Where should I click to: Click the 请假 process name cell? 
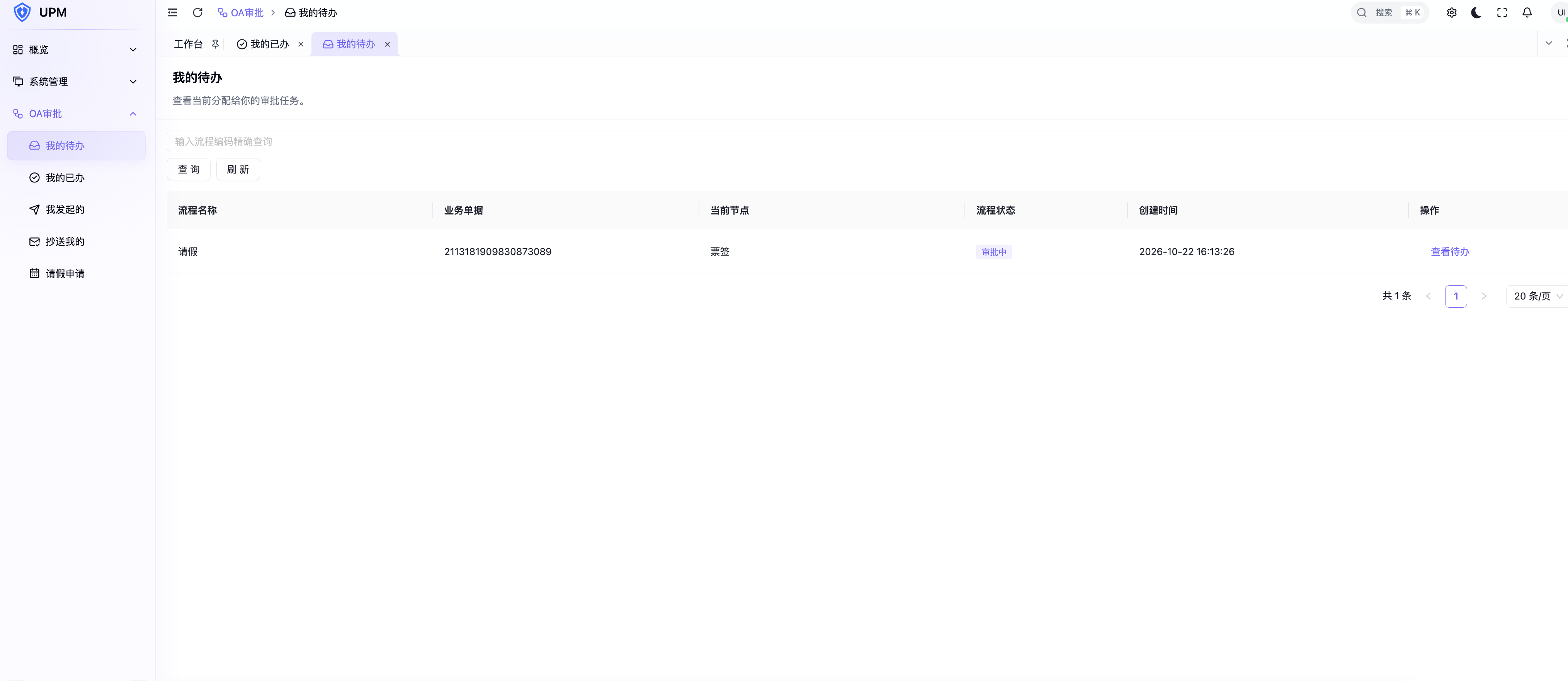coord(187,252)
